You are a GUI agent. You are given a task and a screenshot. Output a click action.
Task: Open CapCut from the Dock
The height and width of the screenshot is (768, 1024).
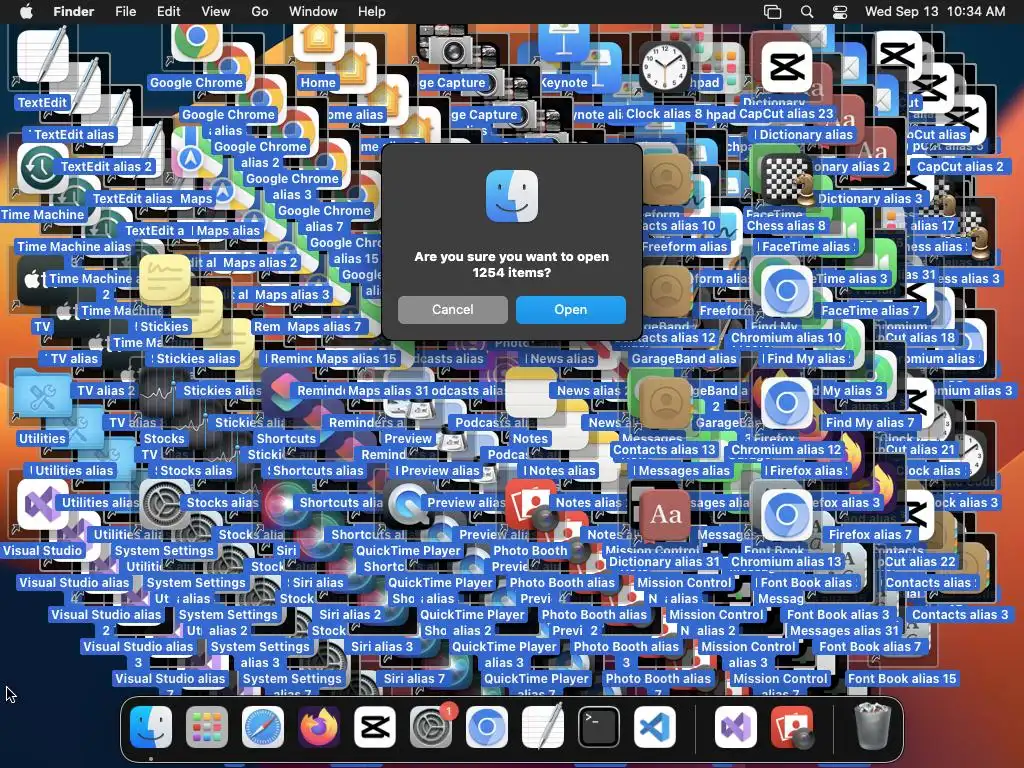click(x=375, y=727)
